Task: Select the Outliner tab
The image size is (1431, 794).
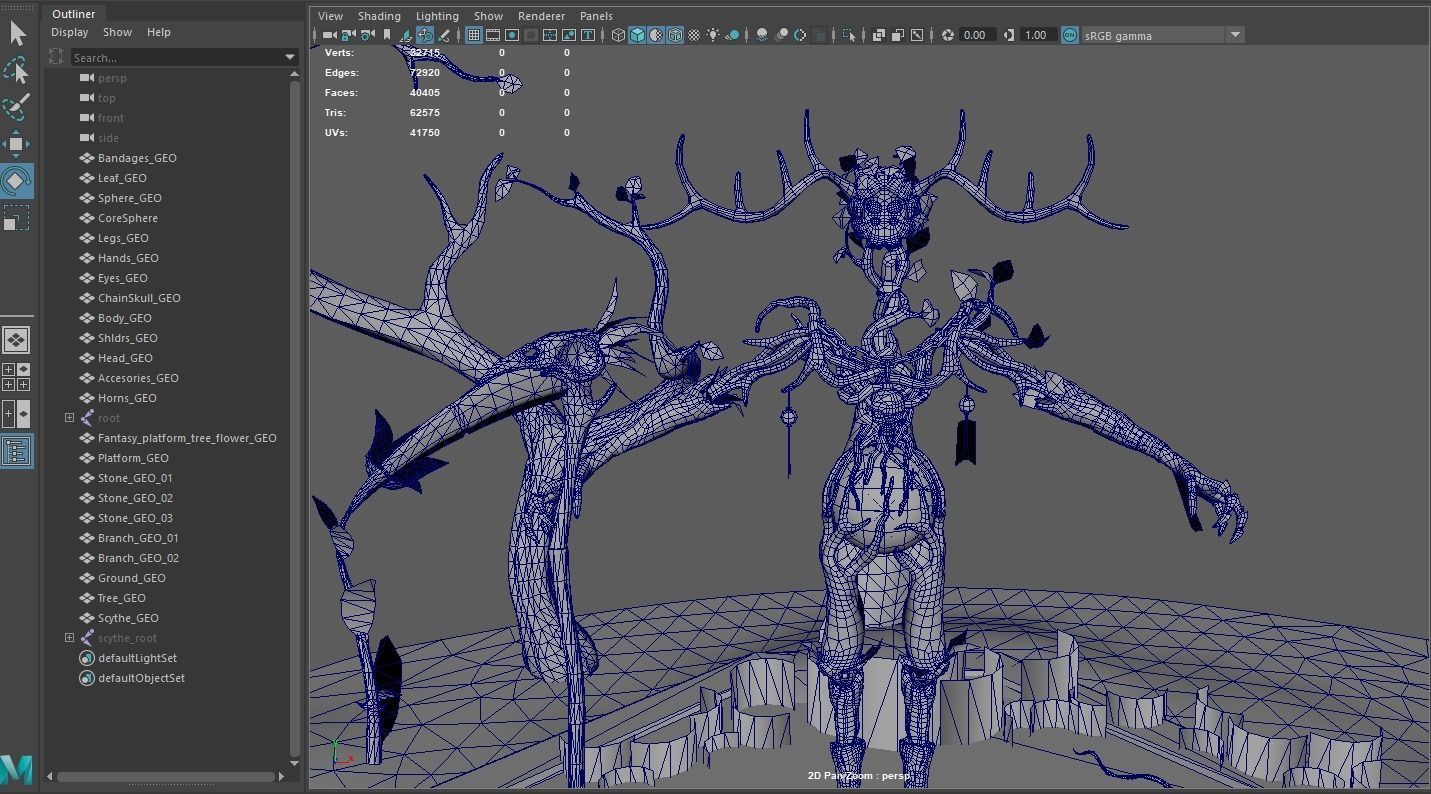Action: pos(74,14)
